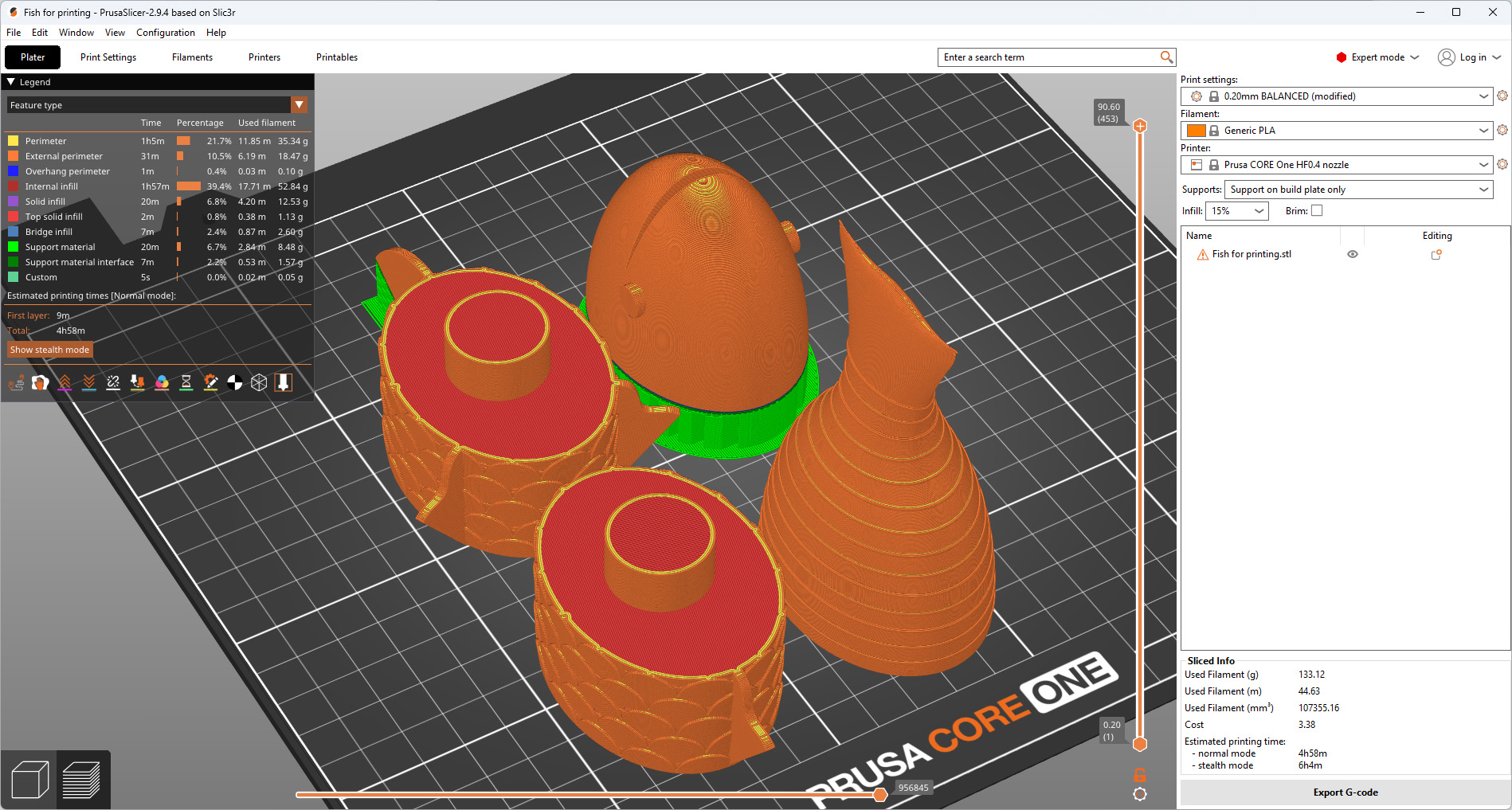Open Filament settings gear icon
Screen dimensions: 1512x810
click(x=1502, y=130)
